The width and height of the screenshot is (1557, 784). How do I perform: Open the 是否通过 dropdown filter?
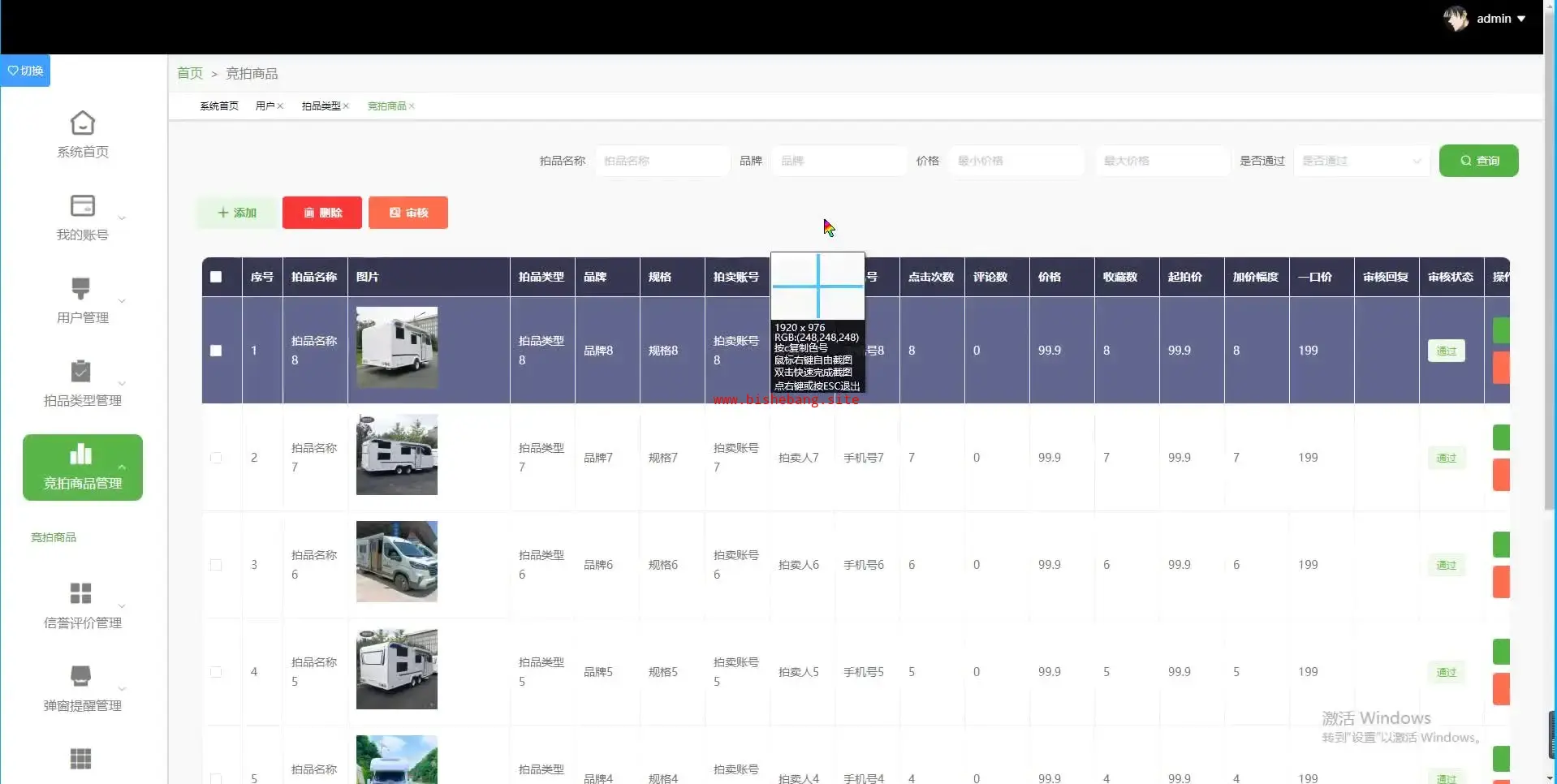click(x=1361, y=161)
